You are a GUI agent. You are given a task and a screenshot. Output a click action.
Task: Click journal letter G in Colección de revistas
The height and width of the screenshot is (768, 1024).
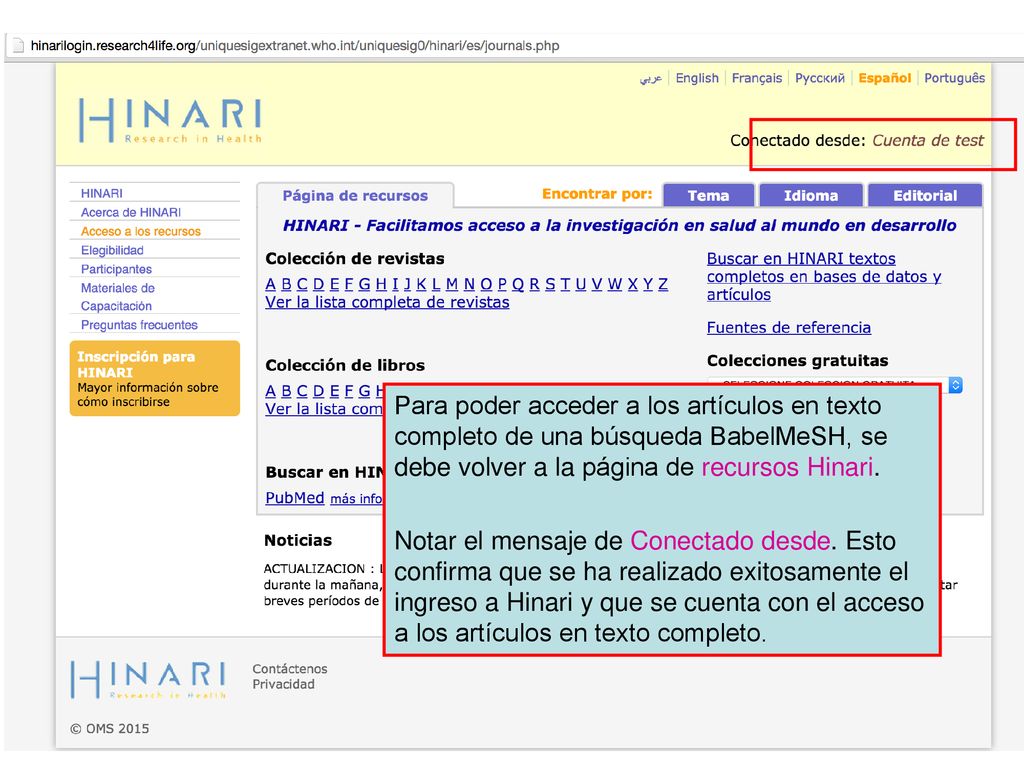(364, 284)
